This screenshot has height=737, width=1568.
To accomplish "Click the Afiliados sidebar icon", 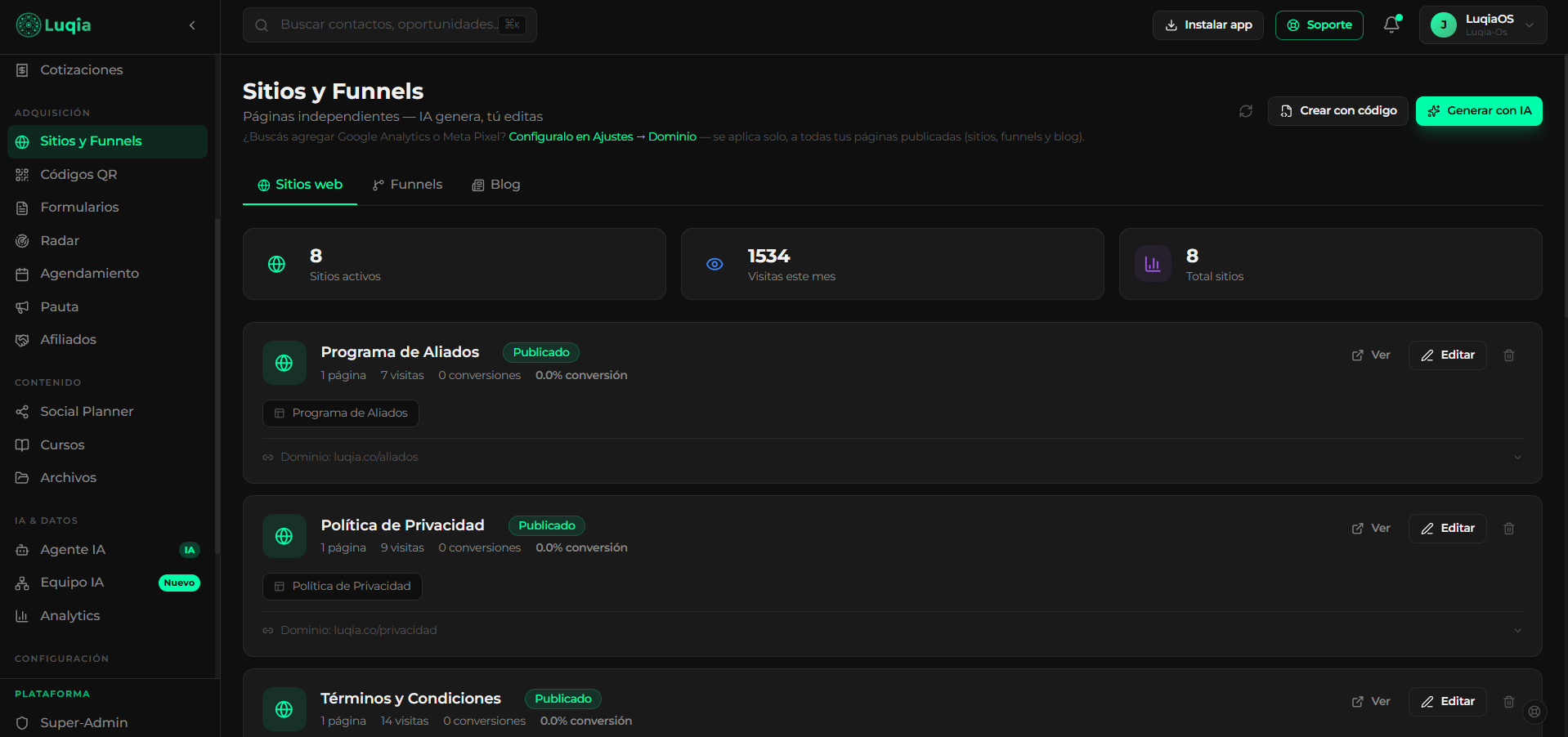I will click(22, 340).
